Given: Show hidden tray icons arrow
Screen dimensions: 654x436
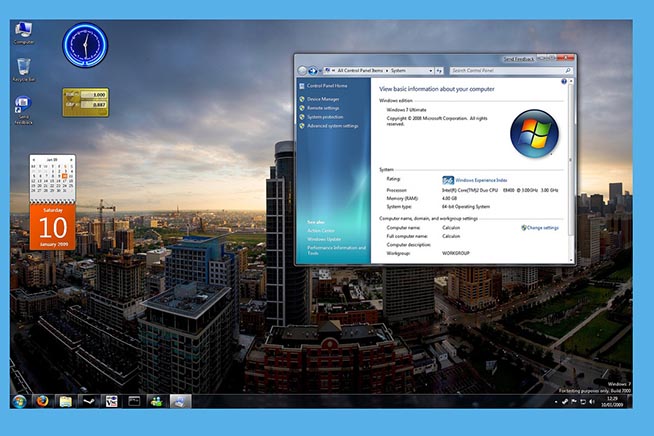Looking at the screenshot, I should (x=556, y=402).
